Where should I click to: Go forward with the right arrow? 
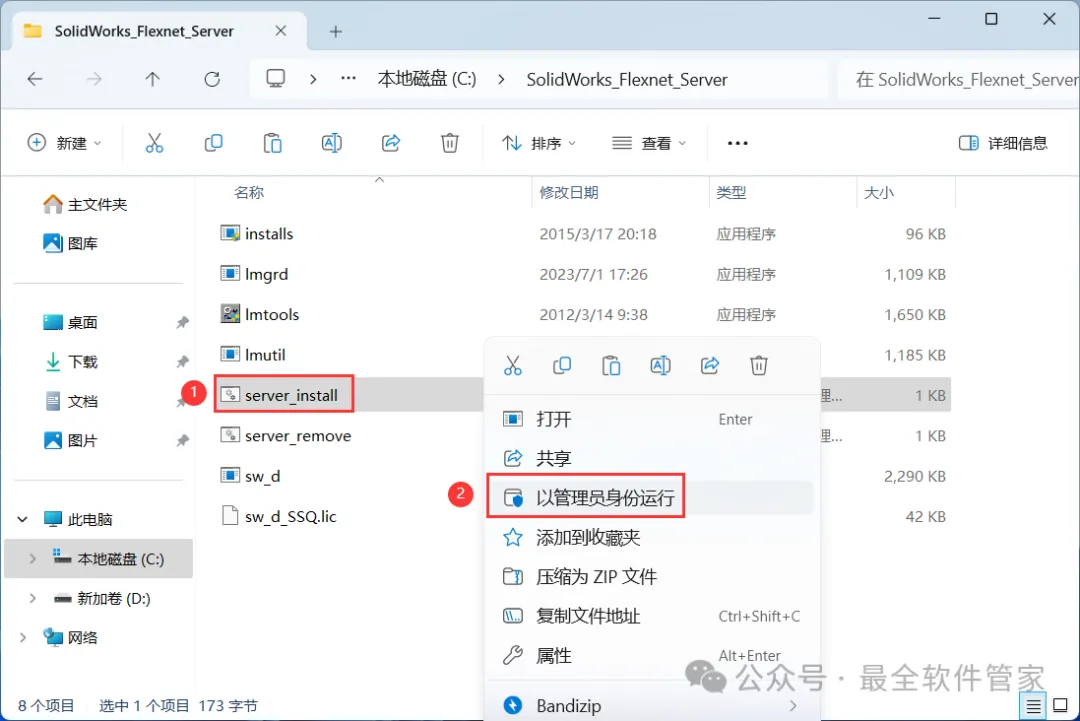tap(94, 79)
